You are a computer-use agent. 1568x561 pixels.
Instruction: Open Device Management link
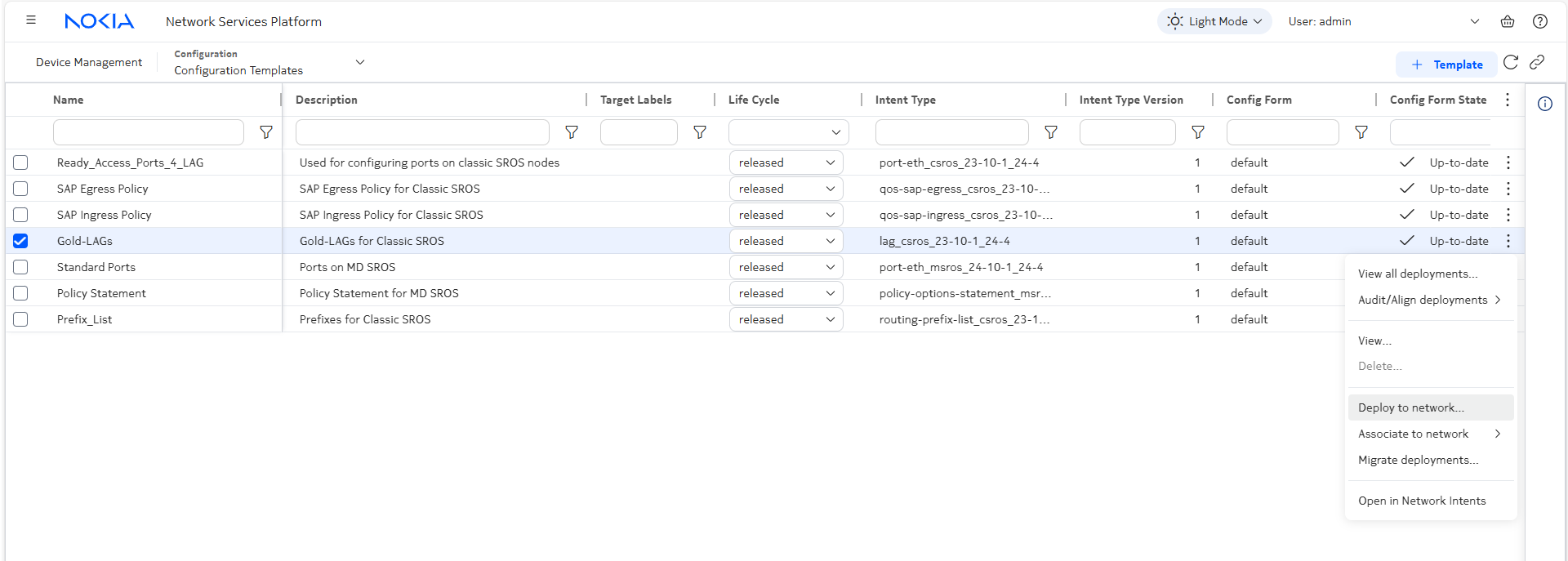(x=89, y=62)
